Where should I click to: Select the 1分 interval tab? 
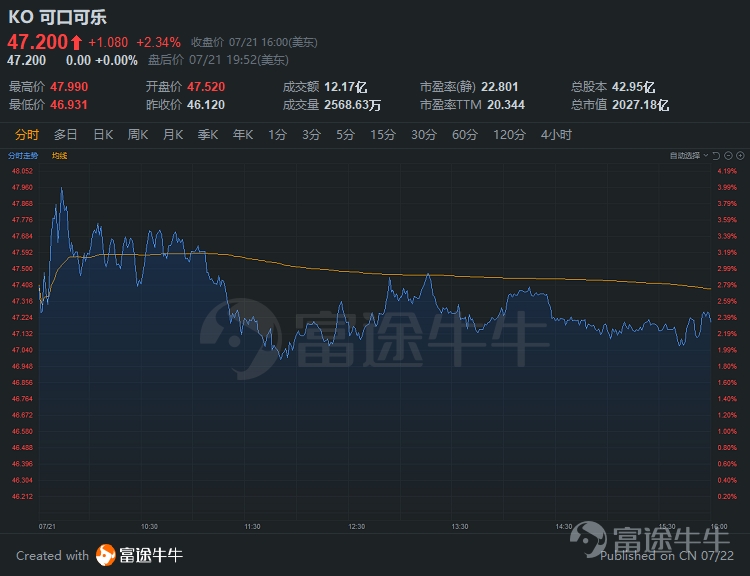277,135
